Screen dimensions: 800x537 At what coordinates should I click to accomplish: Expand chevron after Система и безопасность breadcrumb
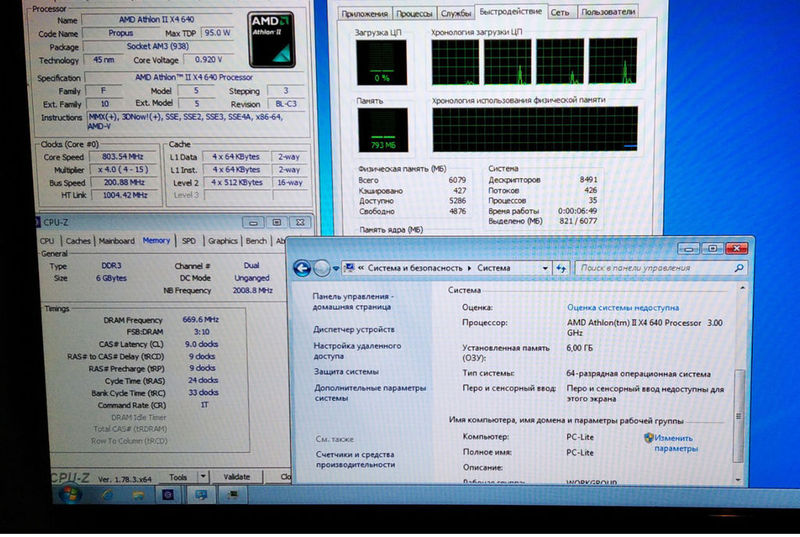(x=470, y=268)
